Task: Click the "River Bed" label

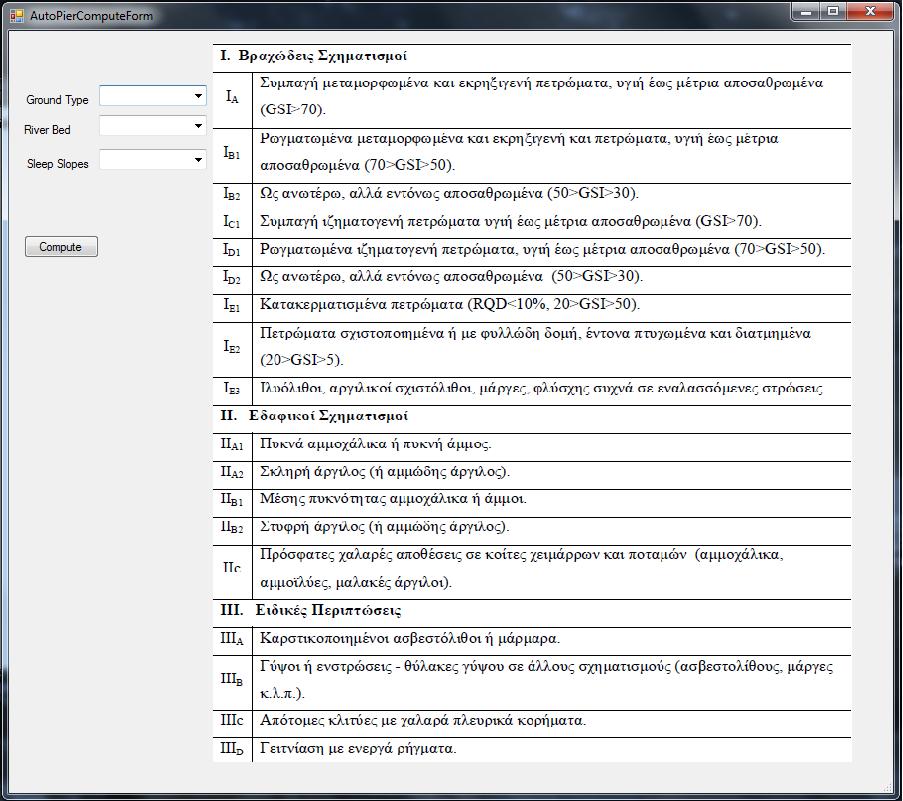Action: click(47, 130)
